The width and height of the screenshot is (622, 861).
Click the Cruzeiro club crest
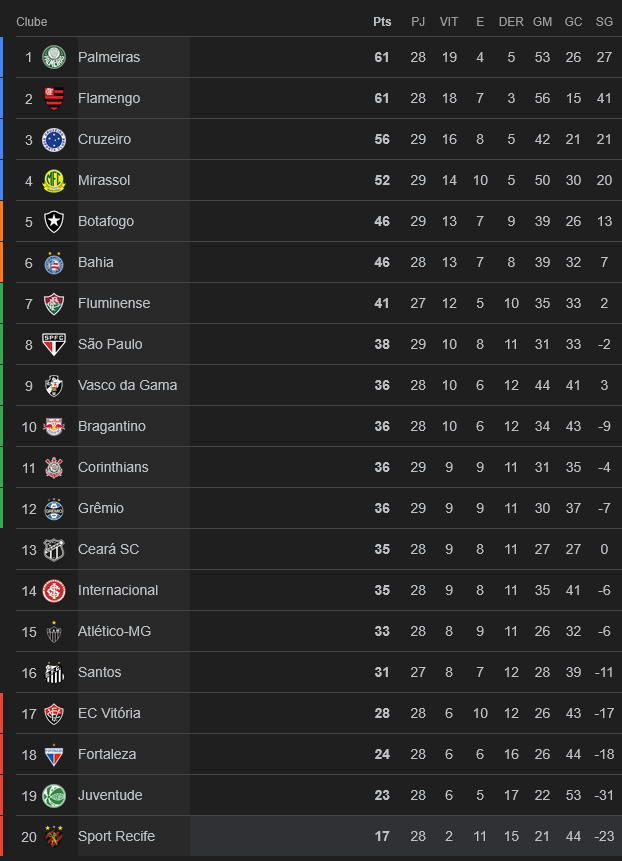tap(54, 139)
